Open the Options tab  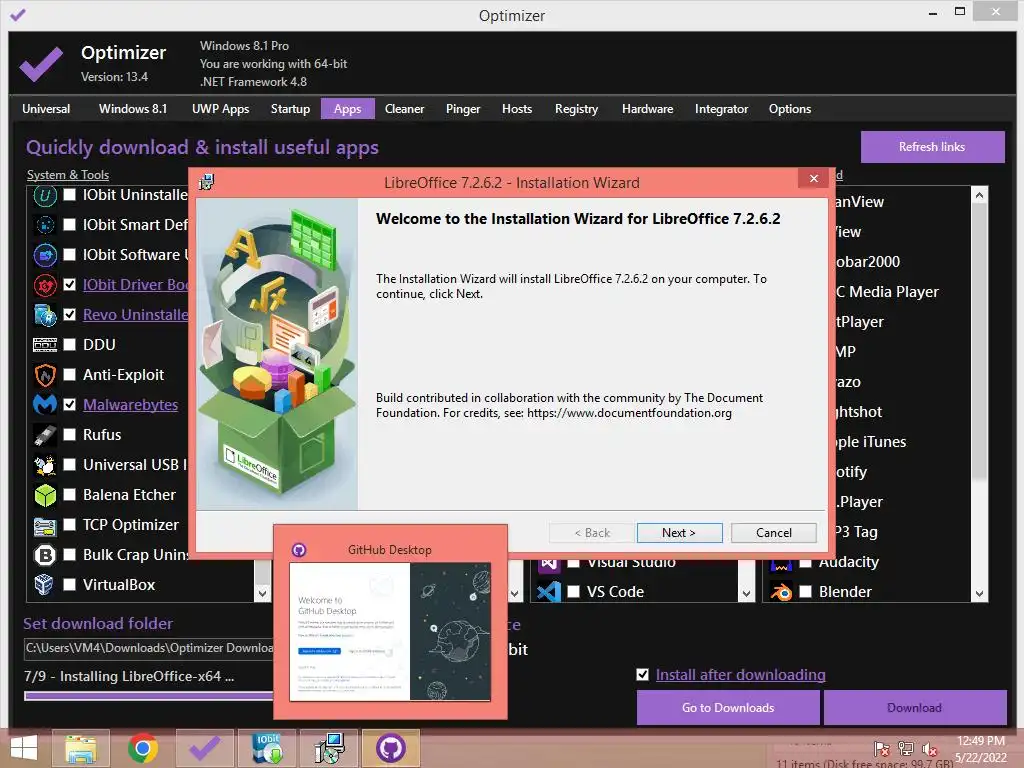(x=790, y=109)
